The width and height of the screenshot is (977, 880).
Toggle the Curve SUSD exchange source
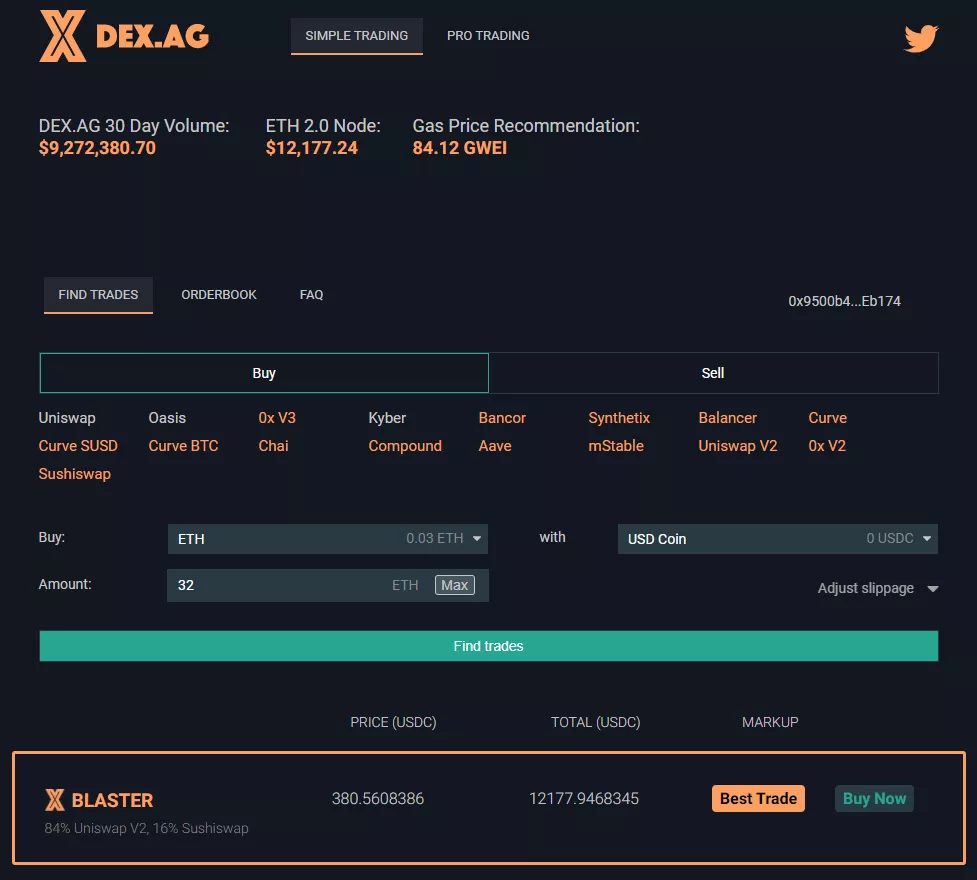(78, 446)
